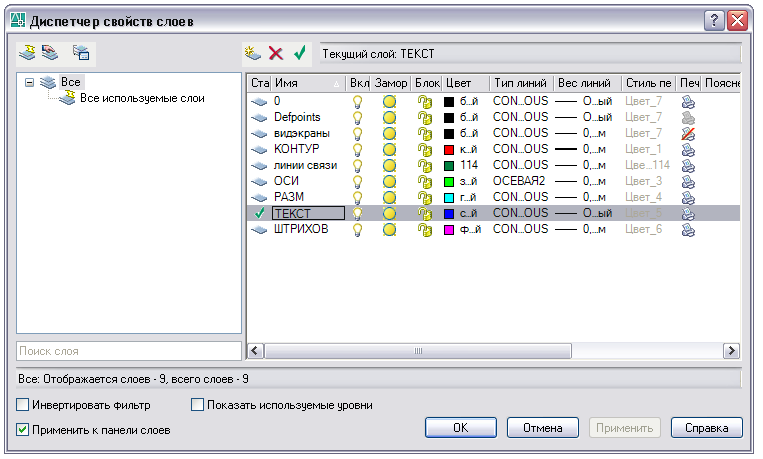Freeze the линии связи layer sun icon
This screenshot has height=459, width=763.
tap(389, 165)
